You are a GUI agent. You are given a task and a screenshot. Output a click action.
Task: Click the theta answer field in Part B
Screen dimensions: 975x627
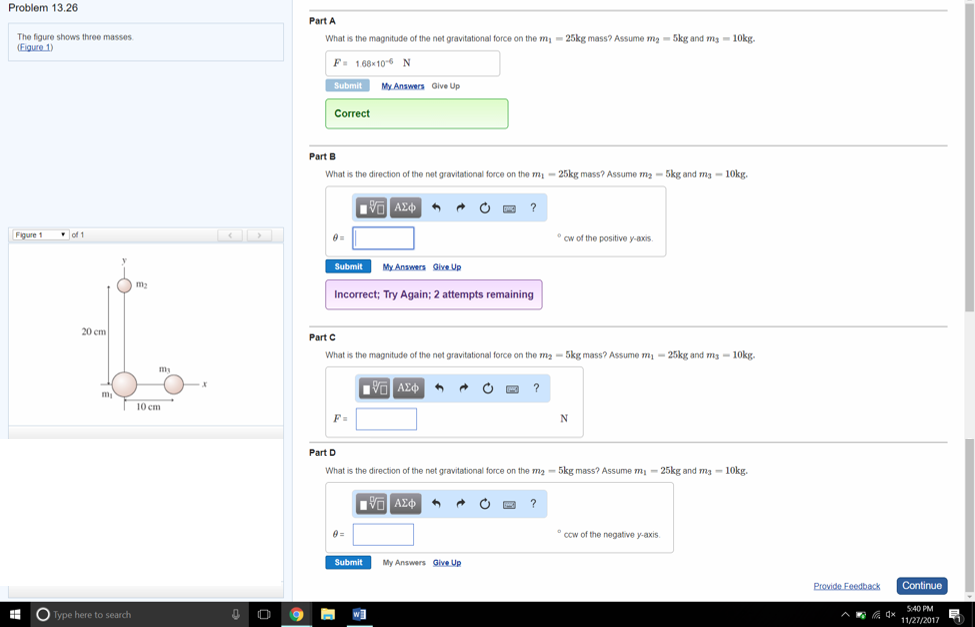point(383,238)
